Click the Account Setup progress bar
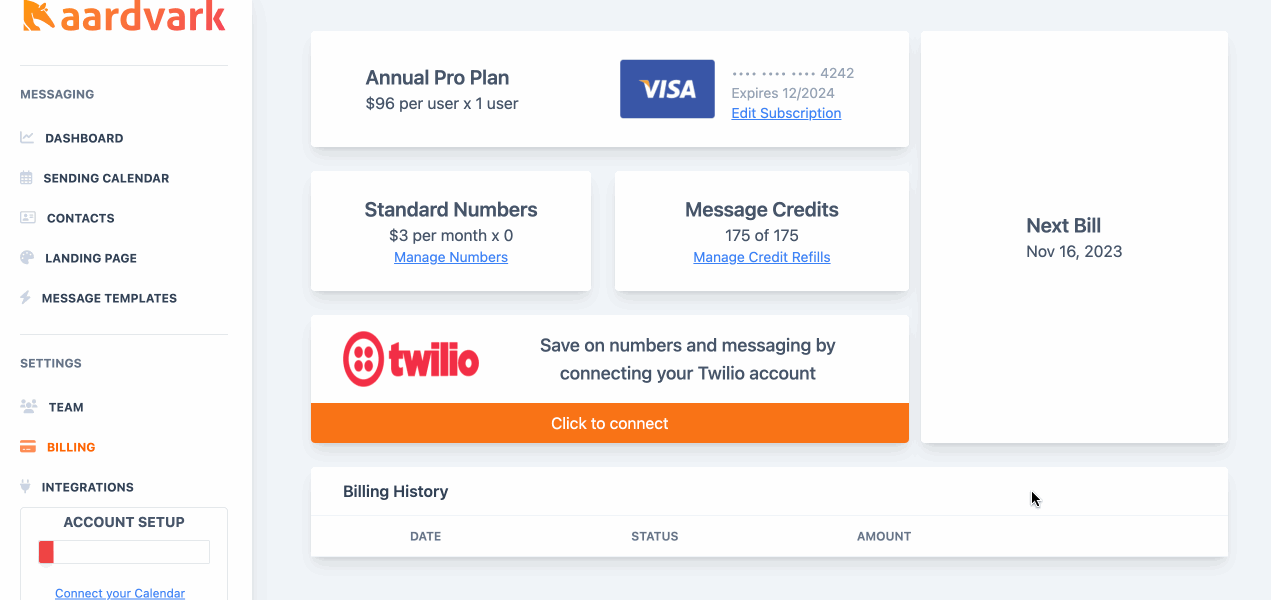1271x600 pixels. point(124,552)
